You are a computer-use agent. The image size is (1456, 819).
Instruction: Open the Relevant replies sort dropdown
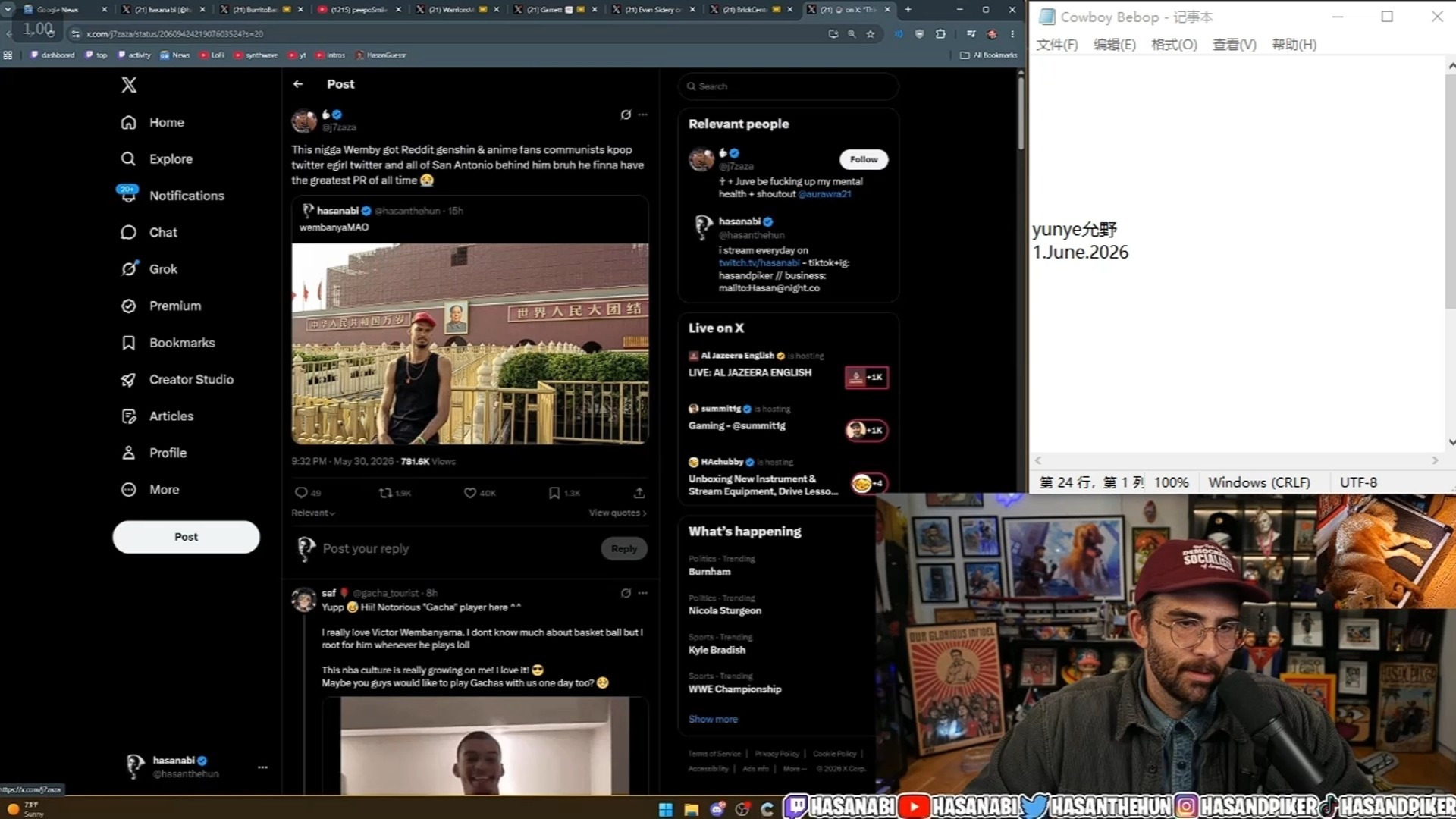pos(313,513)
